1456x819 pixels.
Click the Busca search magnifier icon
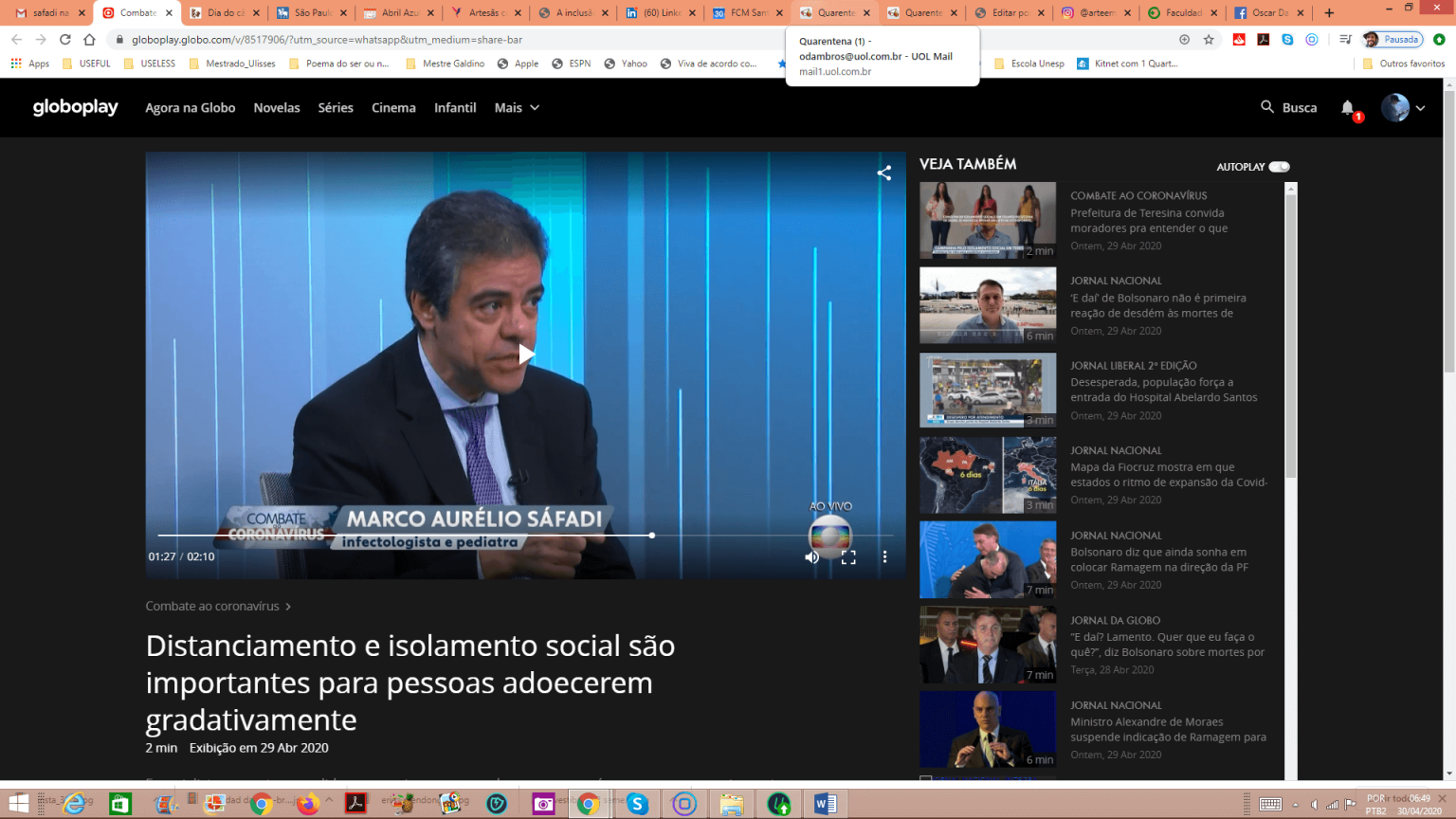pyautogui.click(x=1267, y=107)
